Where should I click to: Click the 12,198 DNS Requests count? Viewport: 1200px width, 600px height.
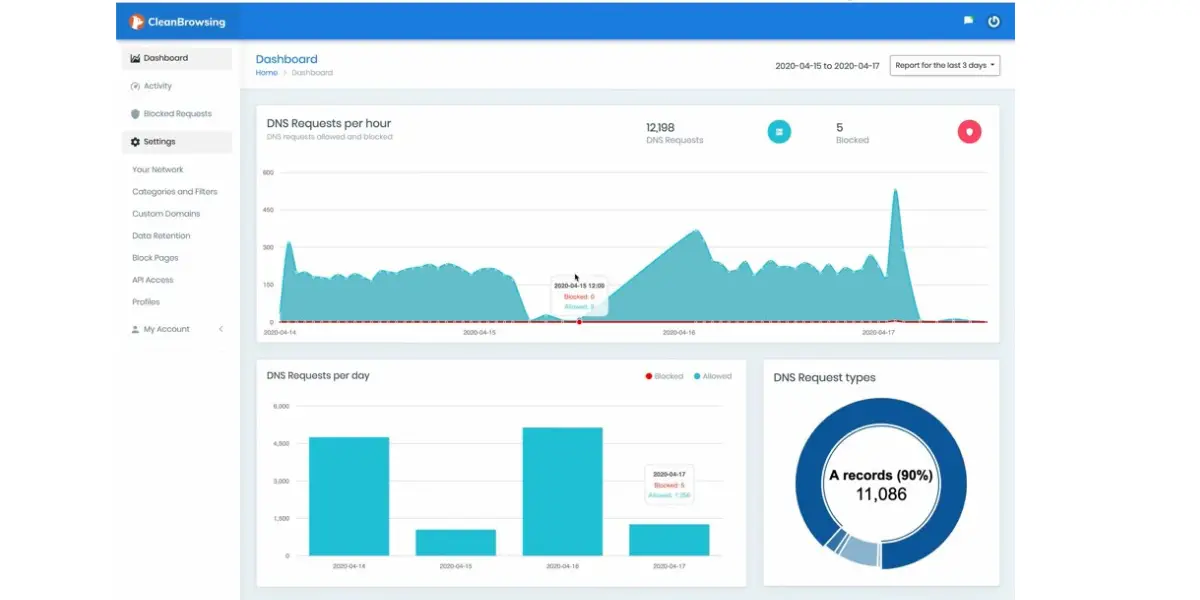(660, 128)
